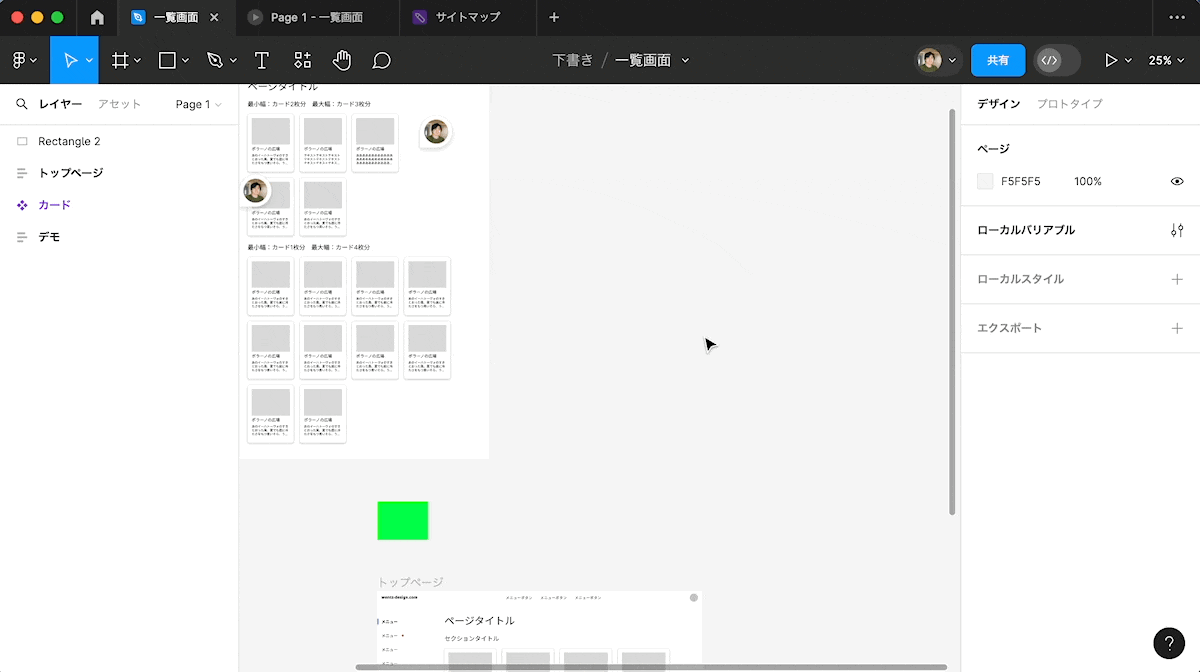The width and height of the screenshot is (1200, 672).
Task: Open user avatar multiplayer dropdown
Action: 938,60
